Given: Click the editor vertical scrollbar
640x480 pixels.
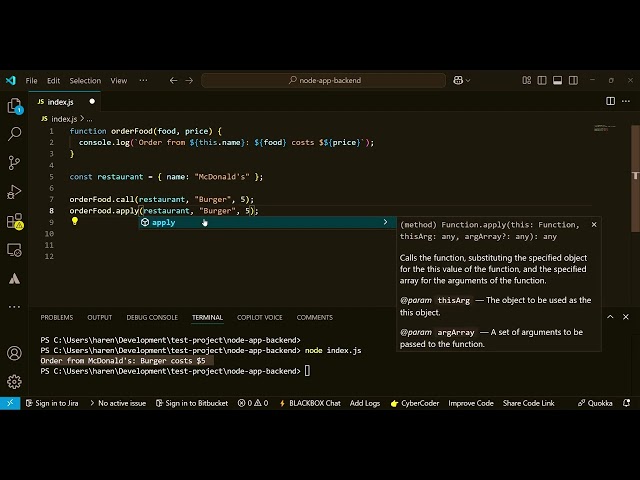Looking at the screenshot, I should click(636, 178).
